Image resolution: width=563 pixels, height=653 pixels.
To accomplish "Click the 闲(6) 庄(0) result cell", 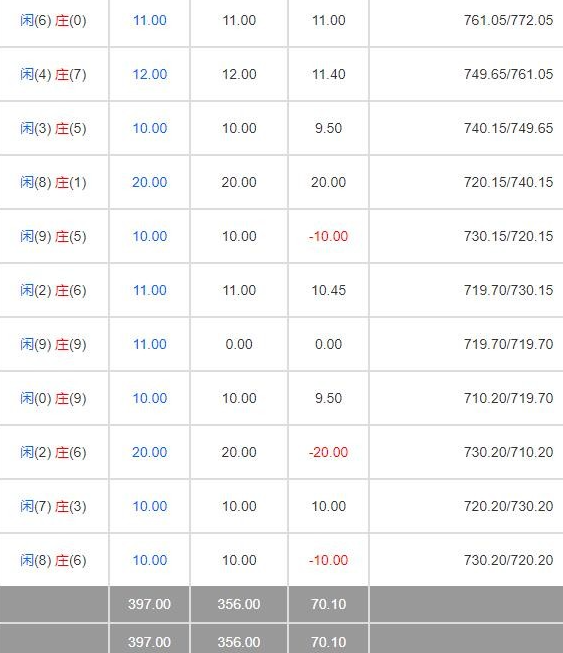I will (x=53, y=20).
